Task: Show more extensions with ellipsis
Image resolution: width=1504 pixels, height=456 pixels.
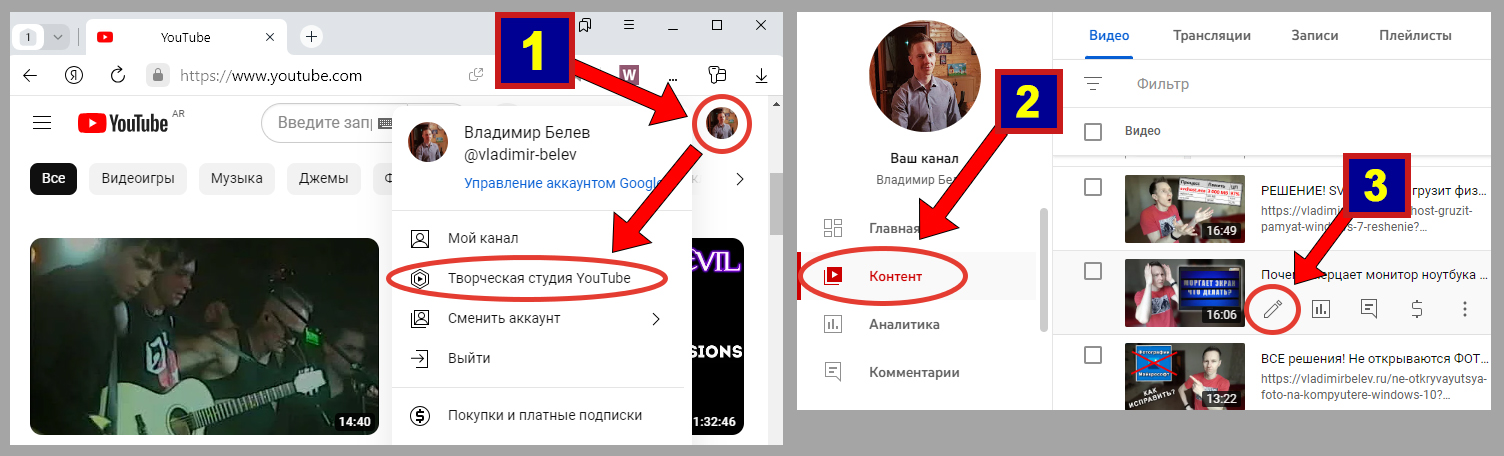Action: pos(672,78)
